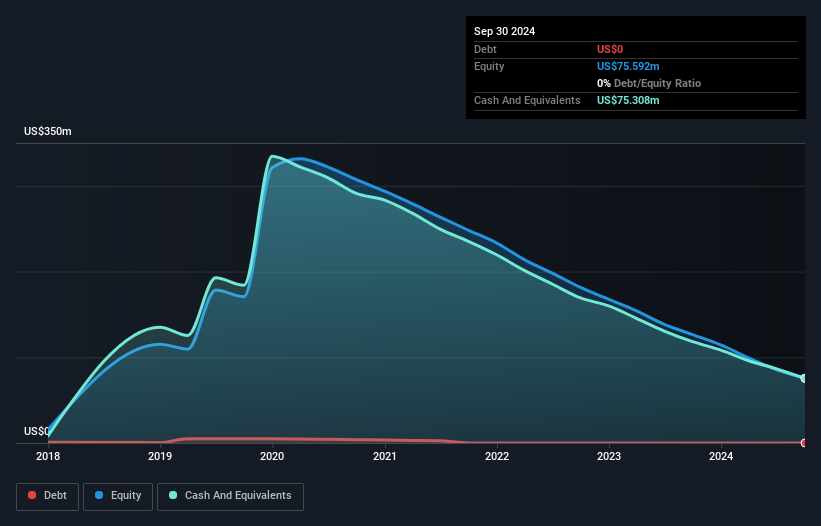Click the red Debt legend dot
The image size is (821, 526).
32,495
